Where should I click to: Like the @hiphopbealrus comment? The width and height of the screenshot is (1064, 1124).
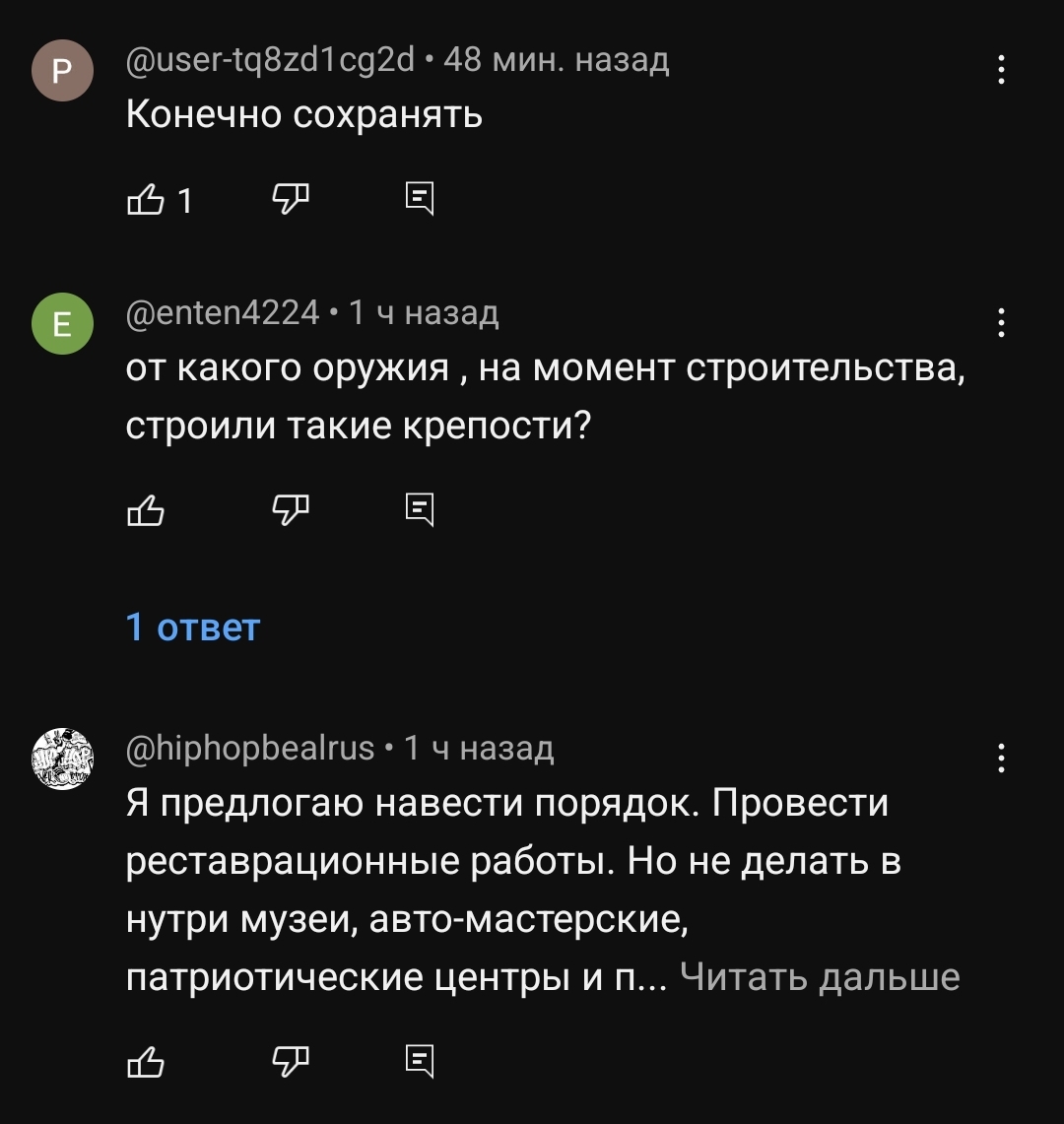(x=145, y=1060)
